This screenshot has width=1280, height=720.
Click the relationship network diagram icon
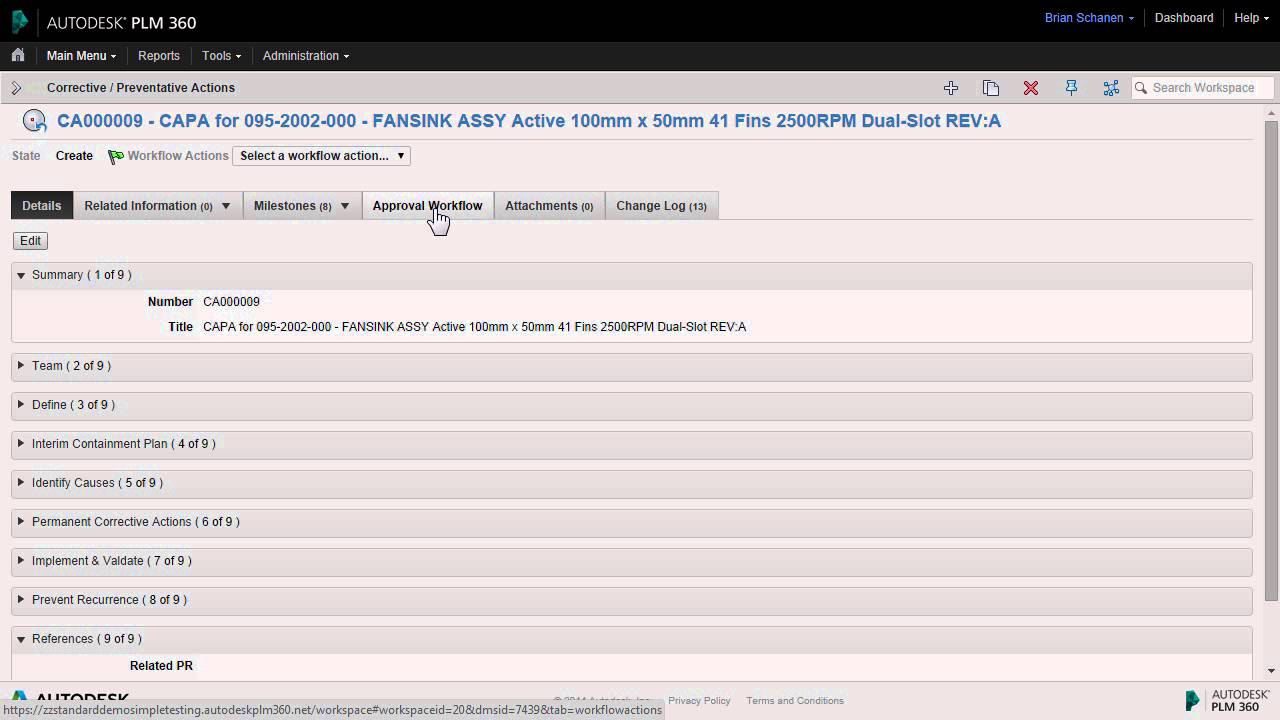coord(1111,88)
